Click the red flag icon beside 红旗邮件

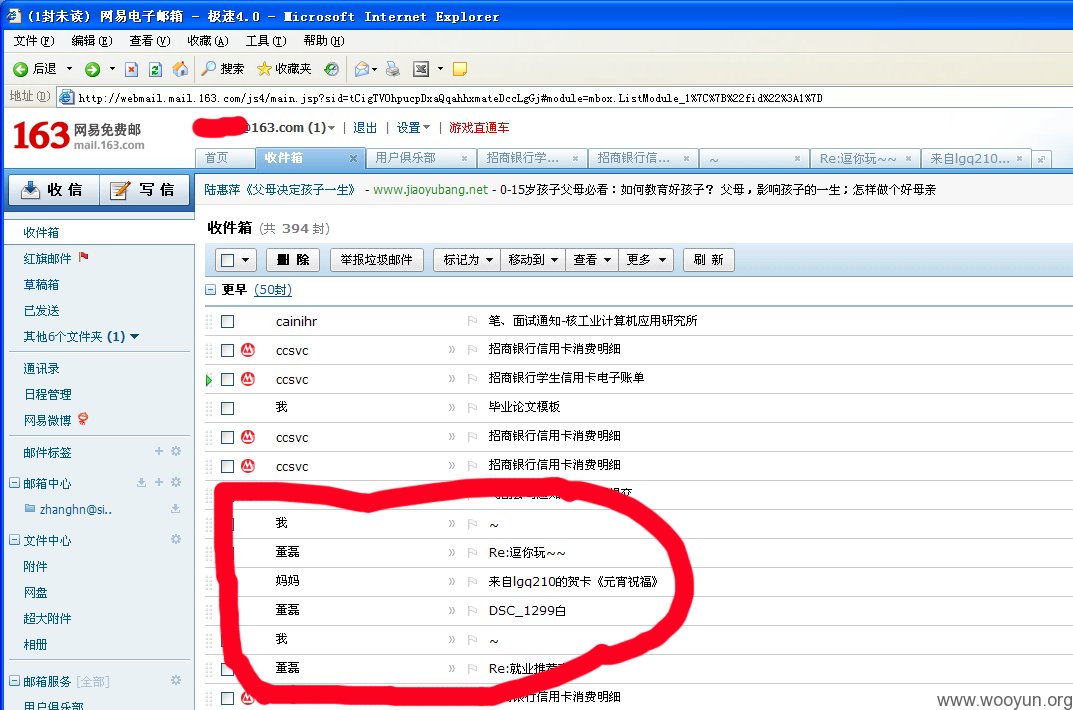[x=83, y=257]
